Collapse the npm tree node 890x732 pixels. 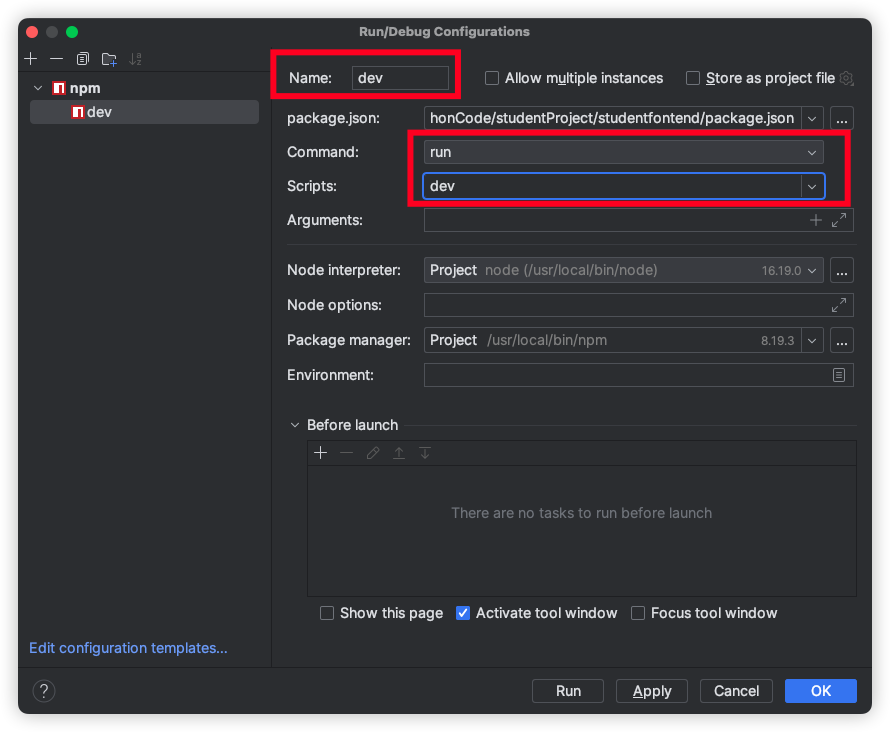[38, 88]
